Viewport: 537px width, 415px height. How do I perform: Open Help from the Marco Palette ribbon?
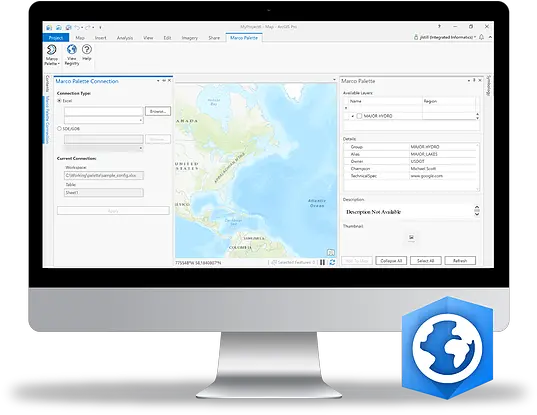point(87,52)
